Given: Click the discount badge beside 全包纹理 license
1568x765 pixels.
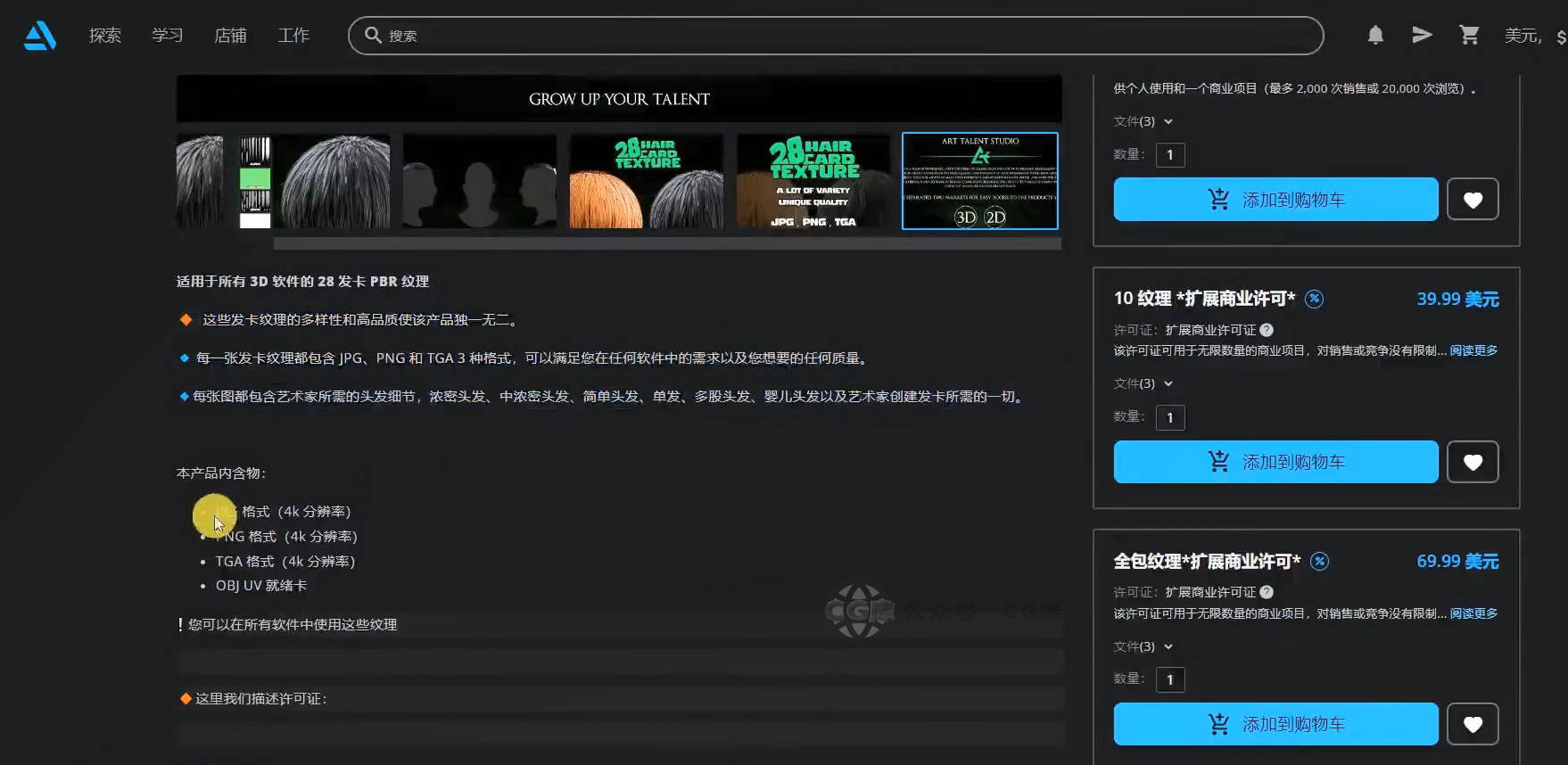Looking at the screenshot, I should point(1319,561).
